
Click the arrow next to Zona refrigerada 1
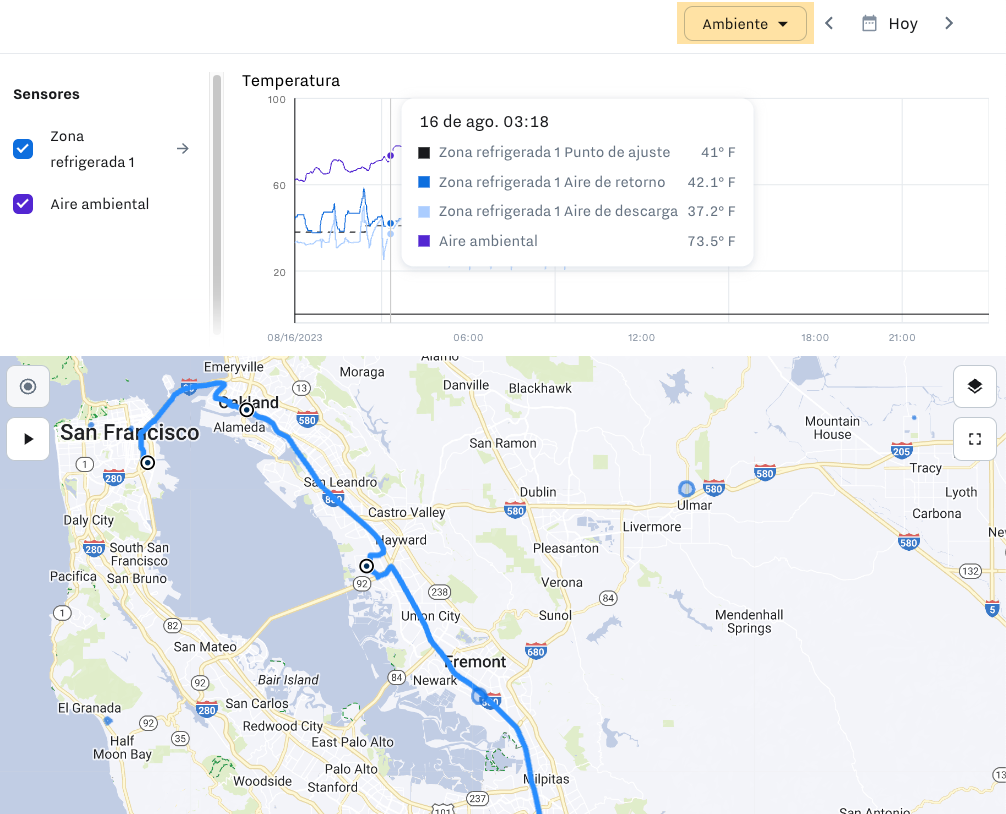(x=183, y=149)
